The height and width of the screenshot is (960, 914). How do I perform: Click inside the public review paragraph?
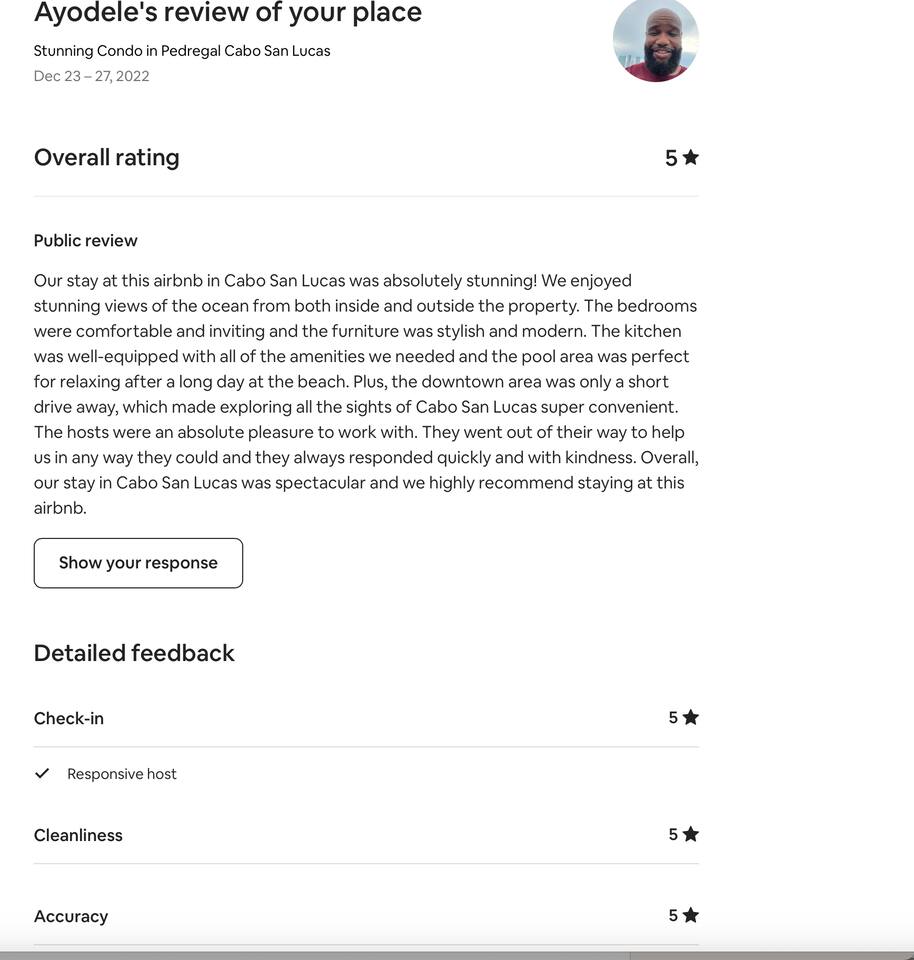point(366,394)
